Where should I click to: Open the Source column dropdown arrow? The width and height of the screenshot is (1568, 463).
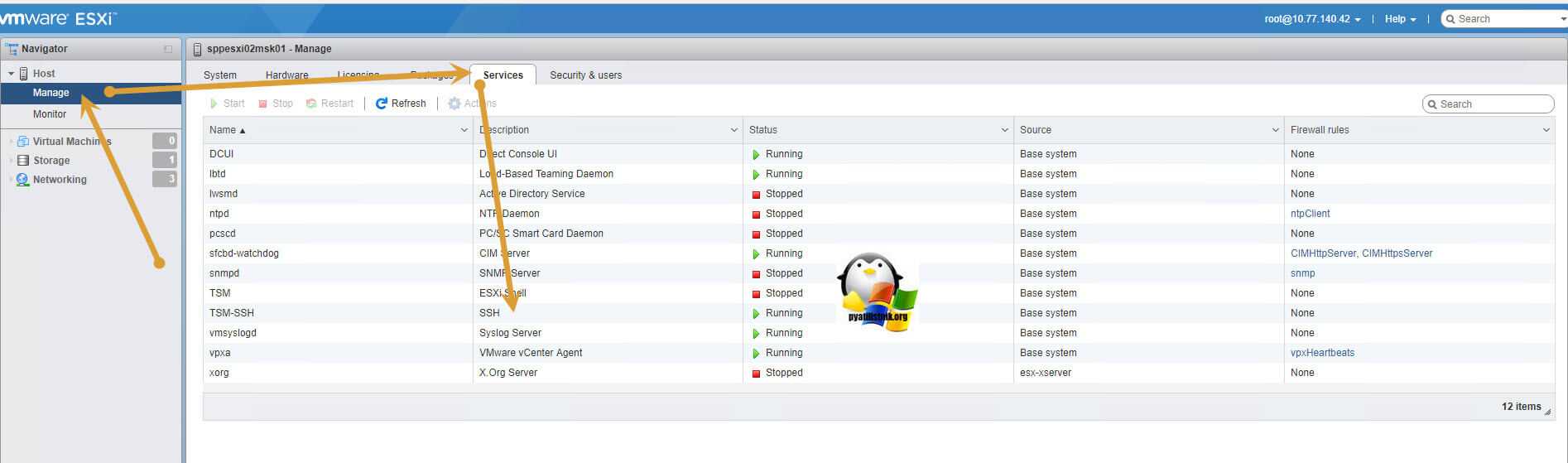pos(1276,130)
